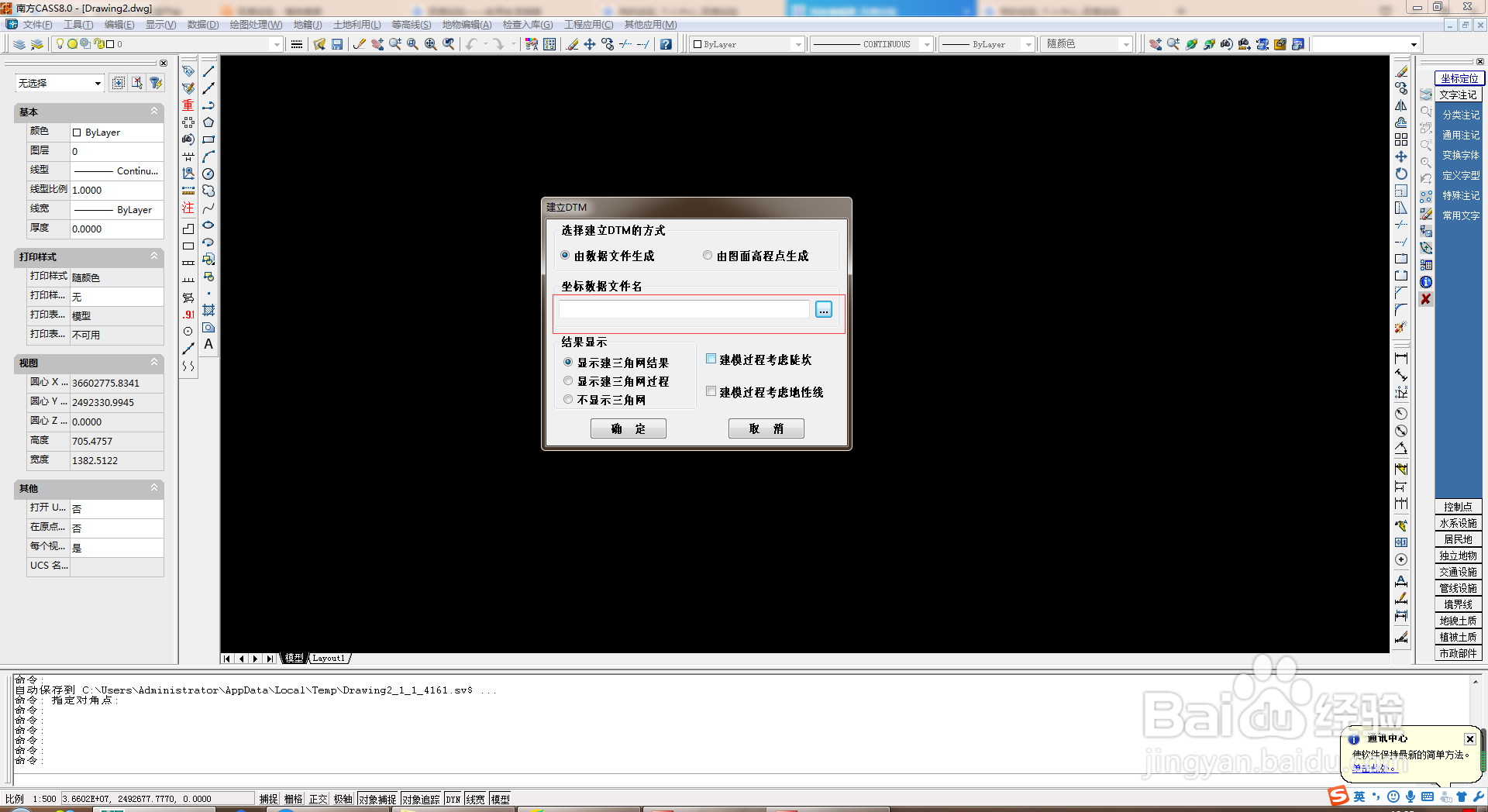Open the 等高线(S) menu
The height and width of the screenshot is (812, 1488).
[x=412, y=25]
